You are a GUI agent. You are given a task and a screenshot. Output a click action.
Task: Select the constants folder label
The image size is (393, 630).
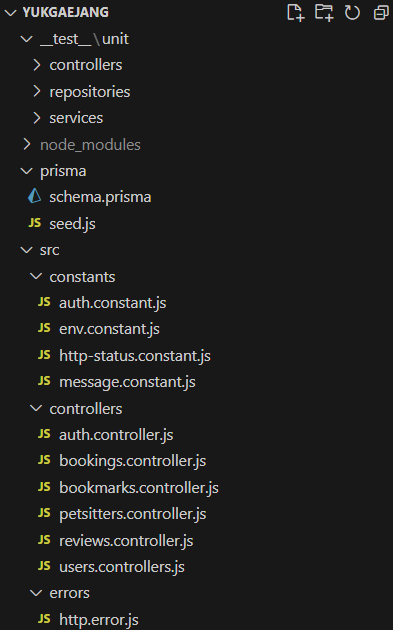click(82, 276)
